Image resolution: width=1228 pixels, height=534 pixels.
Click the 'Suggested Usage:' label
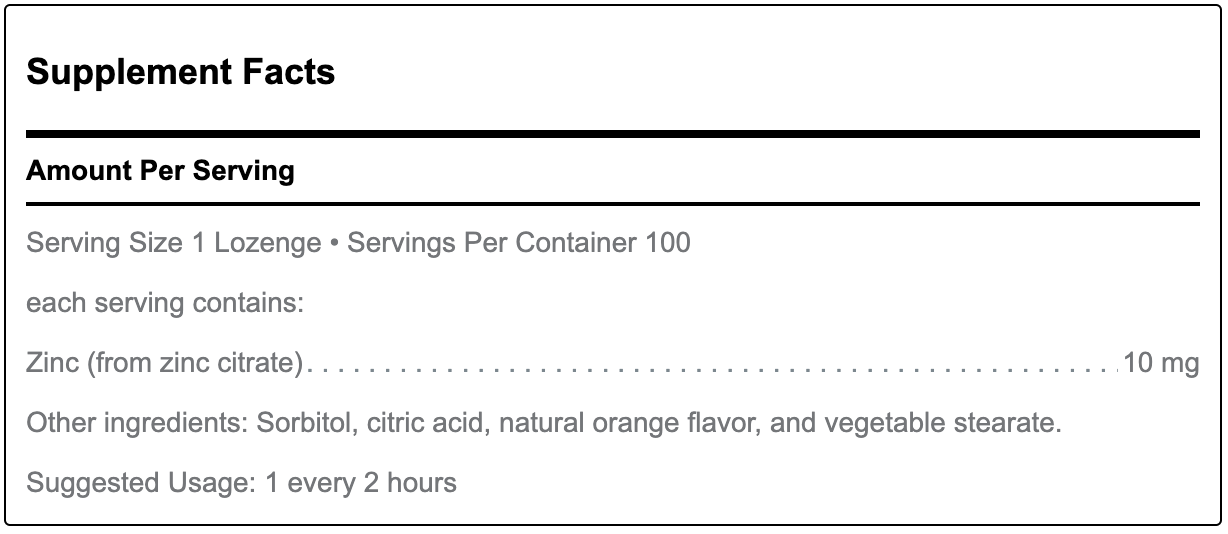click(x=142, y=483)
